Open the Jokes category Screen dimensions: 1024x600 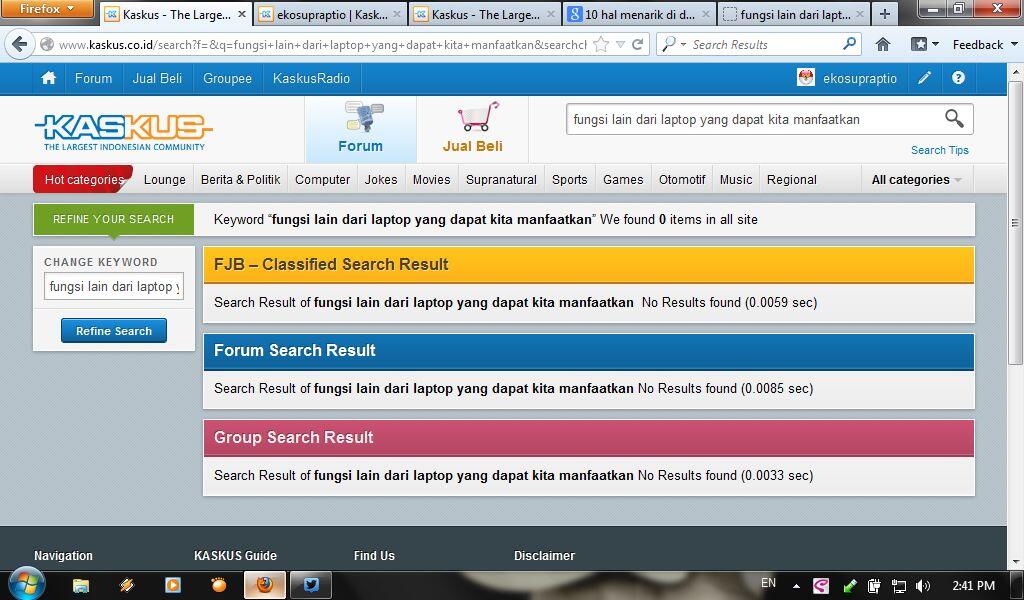381,180
